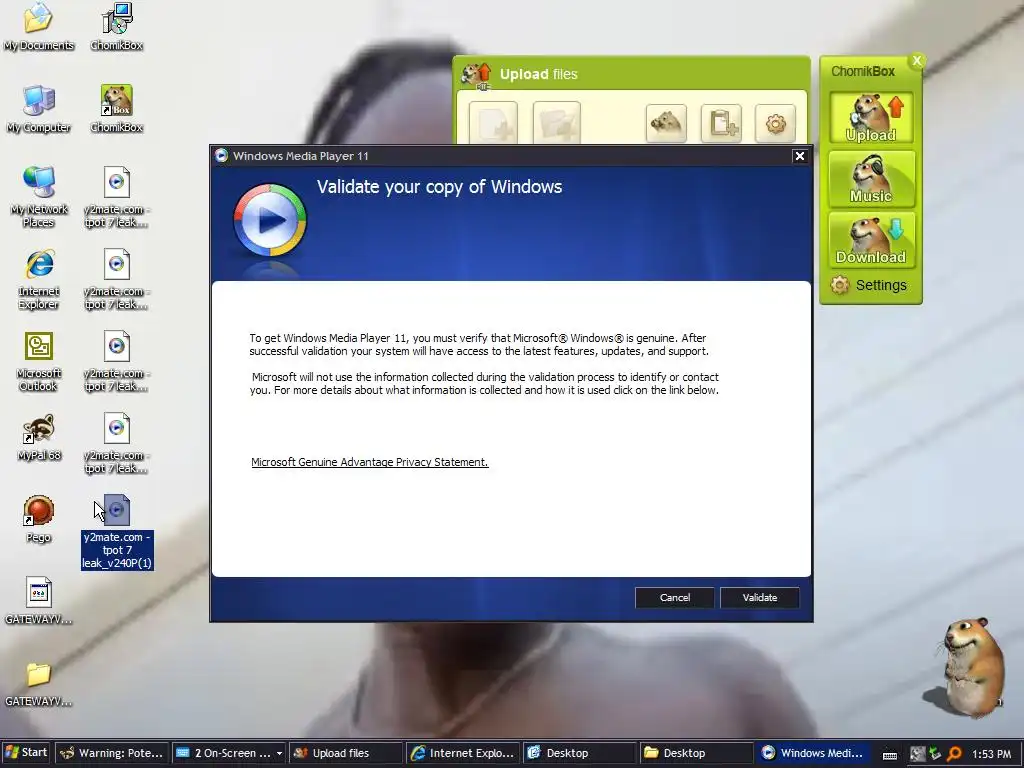
Task: Click Upload files window title
Action: (539, 74)
